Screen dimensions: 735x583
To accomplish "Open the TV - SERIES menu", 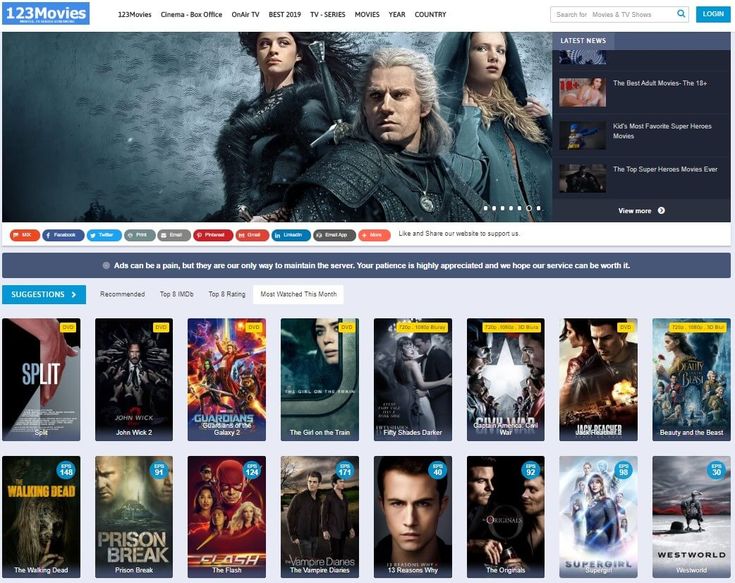I will pos(328,15).
